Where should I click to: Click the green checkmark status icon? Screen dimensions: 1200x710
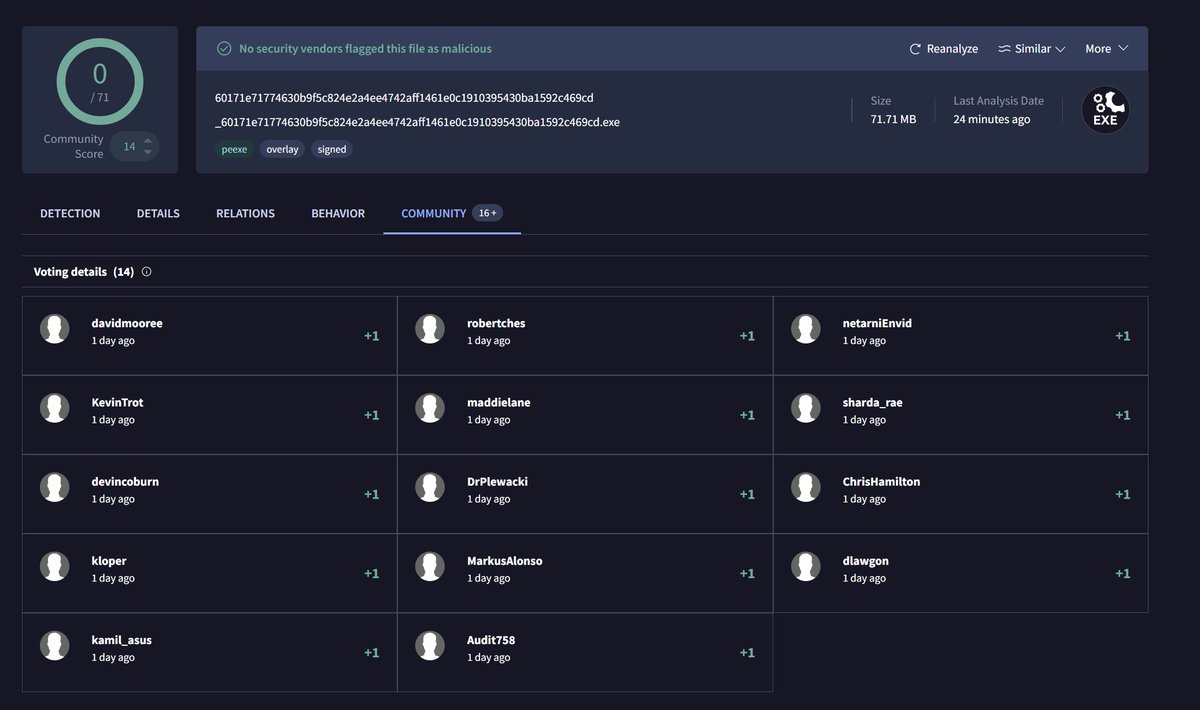[x=224, y=48]
